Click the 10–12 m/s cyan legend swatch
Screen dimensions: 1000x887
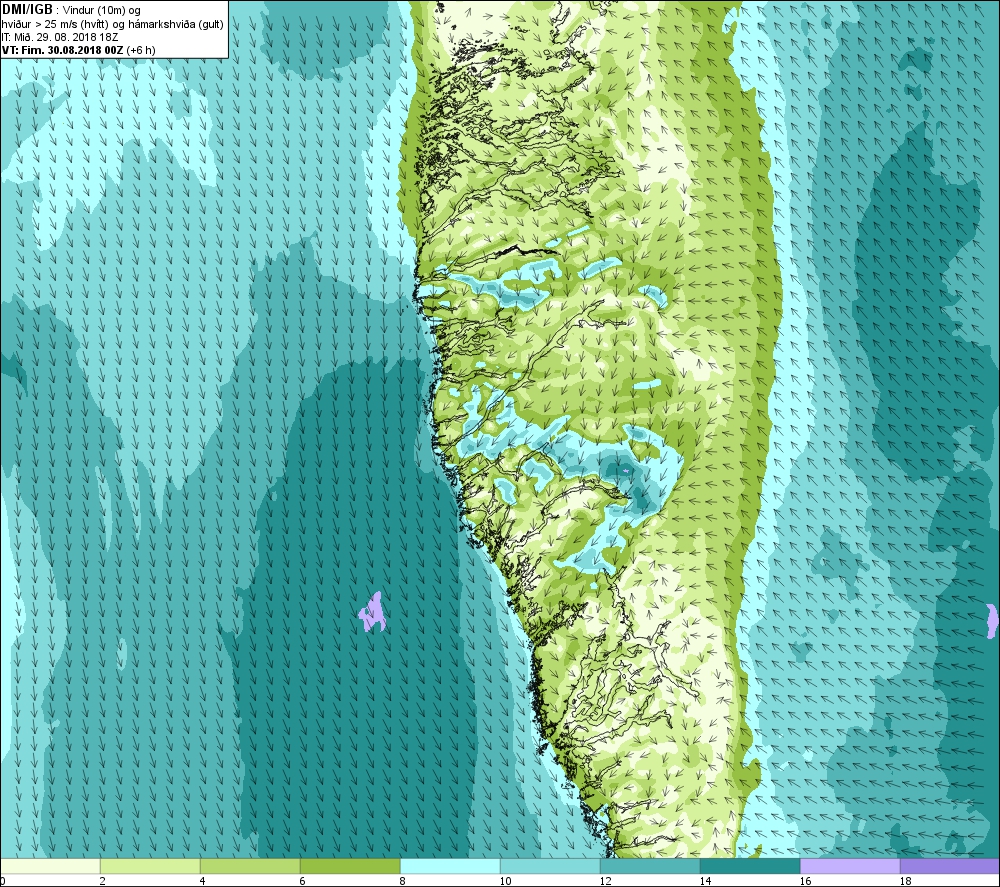point(550,866)
